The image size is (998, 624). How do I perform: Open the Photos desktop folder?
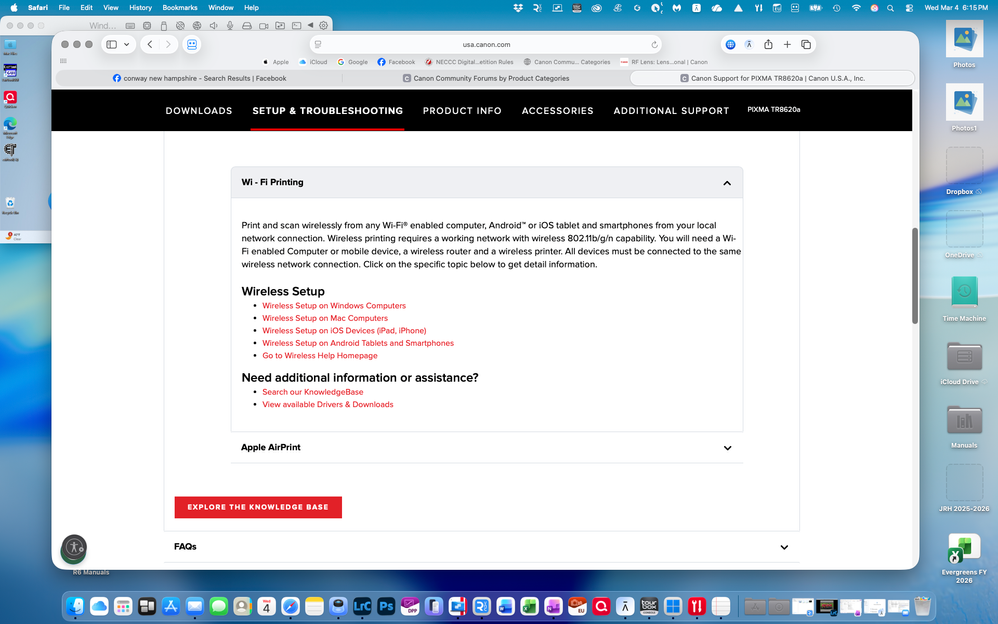964,45
